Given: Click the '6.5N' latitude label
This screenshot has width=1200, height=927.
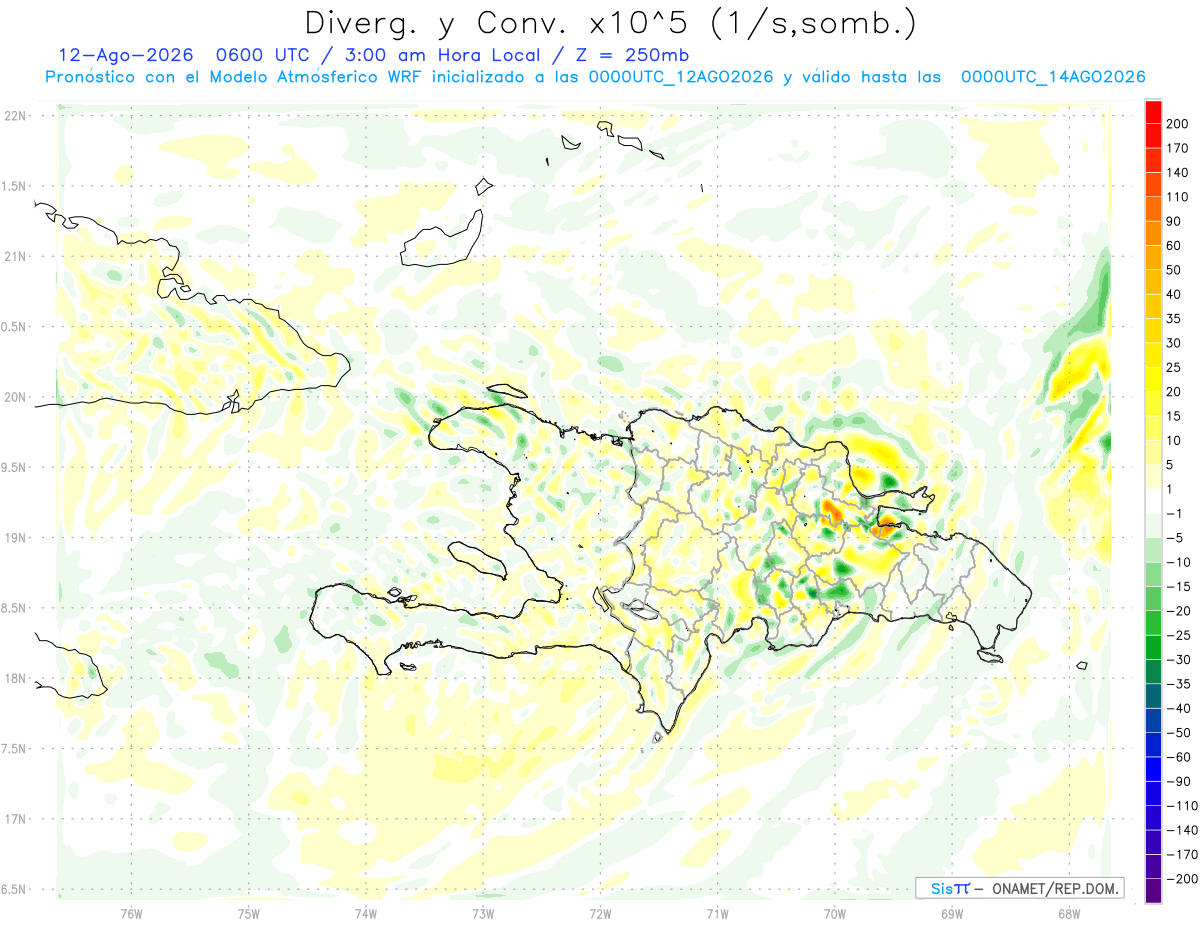Looking at the screenshot, I should pos(14,889).
